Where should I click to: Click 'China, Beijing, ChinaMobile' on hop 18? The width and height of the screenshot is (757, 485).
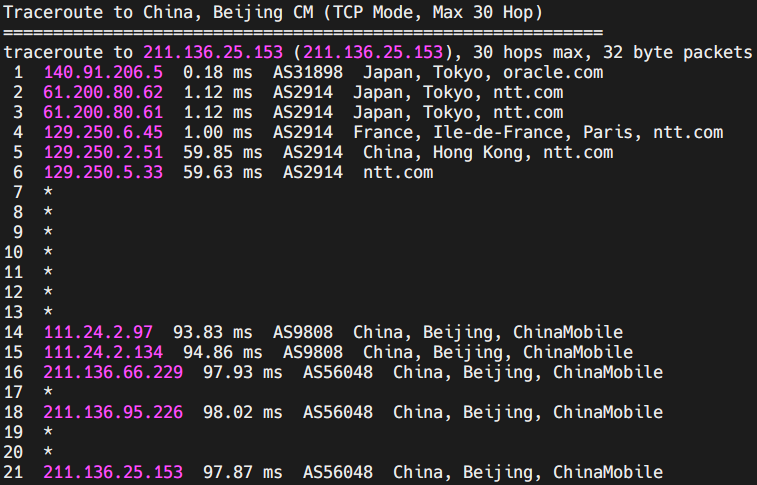pyautogui.click(x=528, y=412)
